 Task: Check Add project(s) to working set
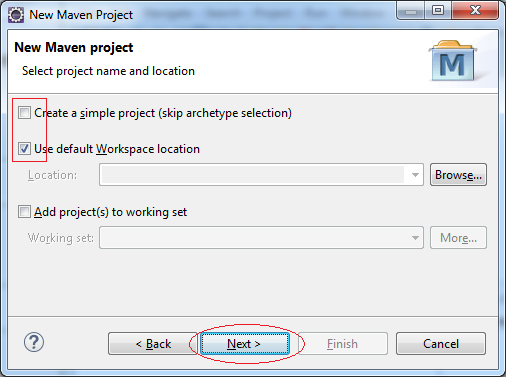click(24, 212)
